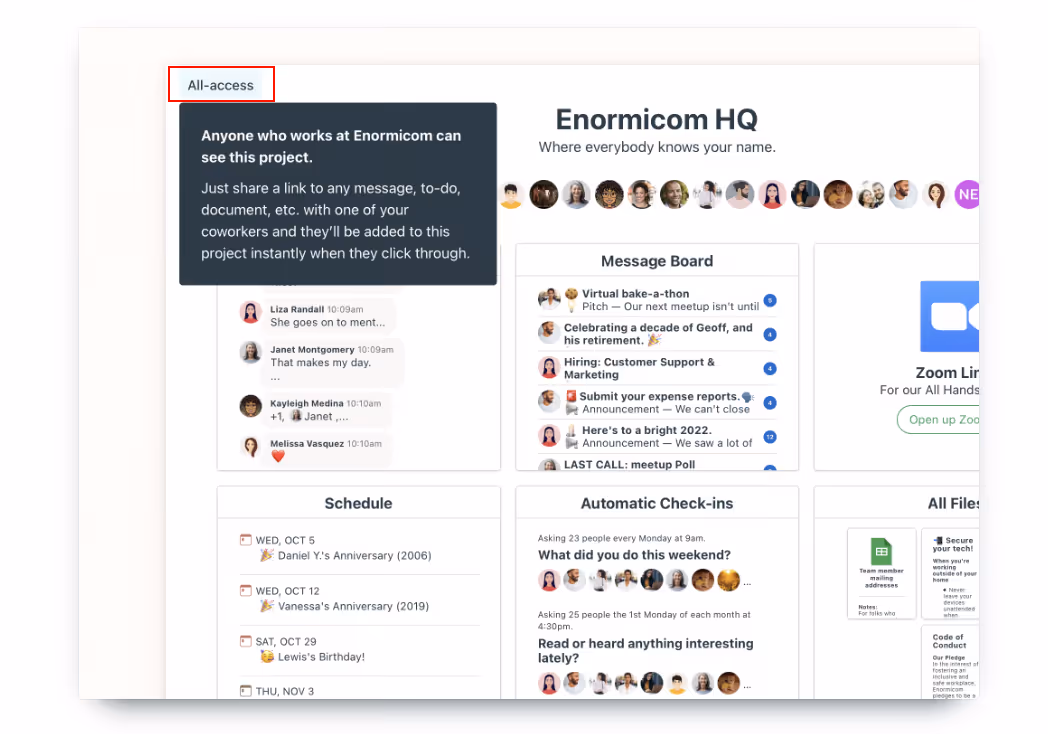Click comment count badge on Hiring post
This screenshot has height=734, width=1048.
[x=770, y=368]
